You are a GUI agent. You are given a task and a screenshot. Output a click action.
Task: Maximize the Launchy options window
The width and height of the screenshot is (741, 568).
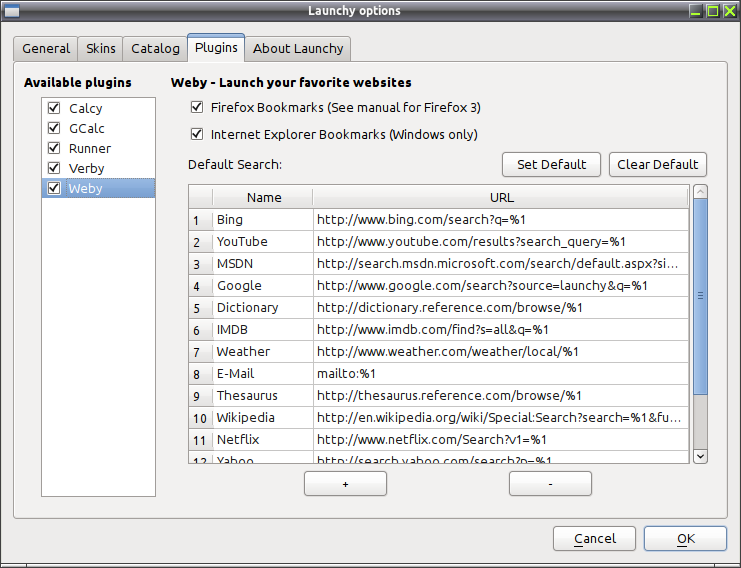[x=713, y=11]
